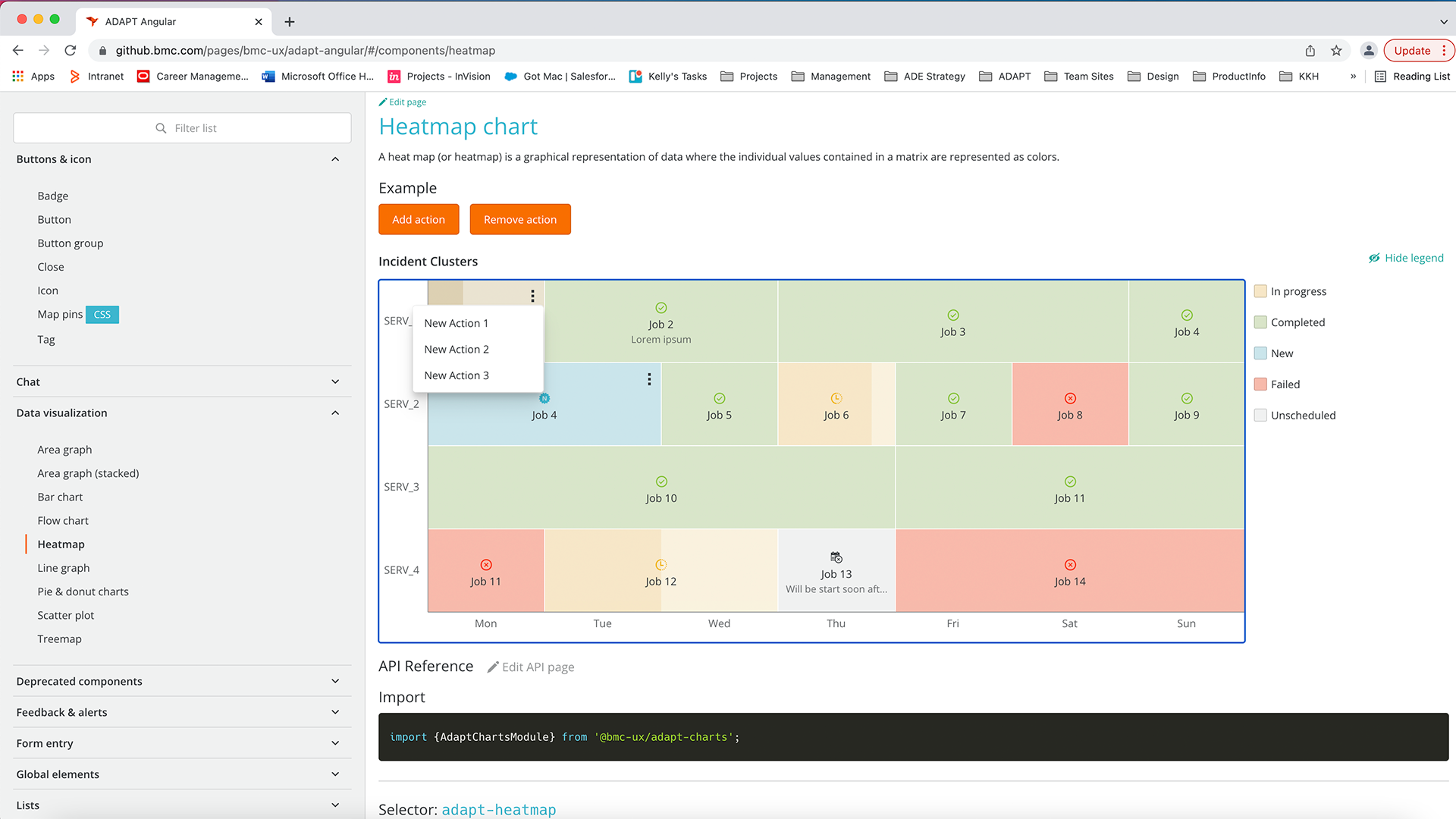Click the pencil Edit page icon

(383, 102)
